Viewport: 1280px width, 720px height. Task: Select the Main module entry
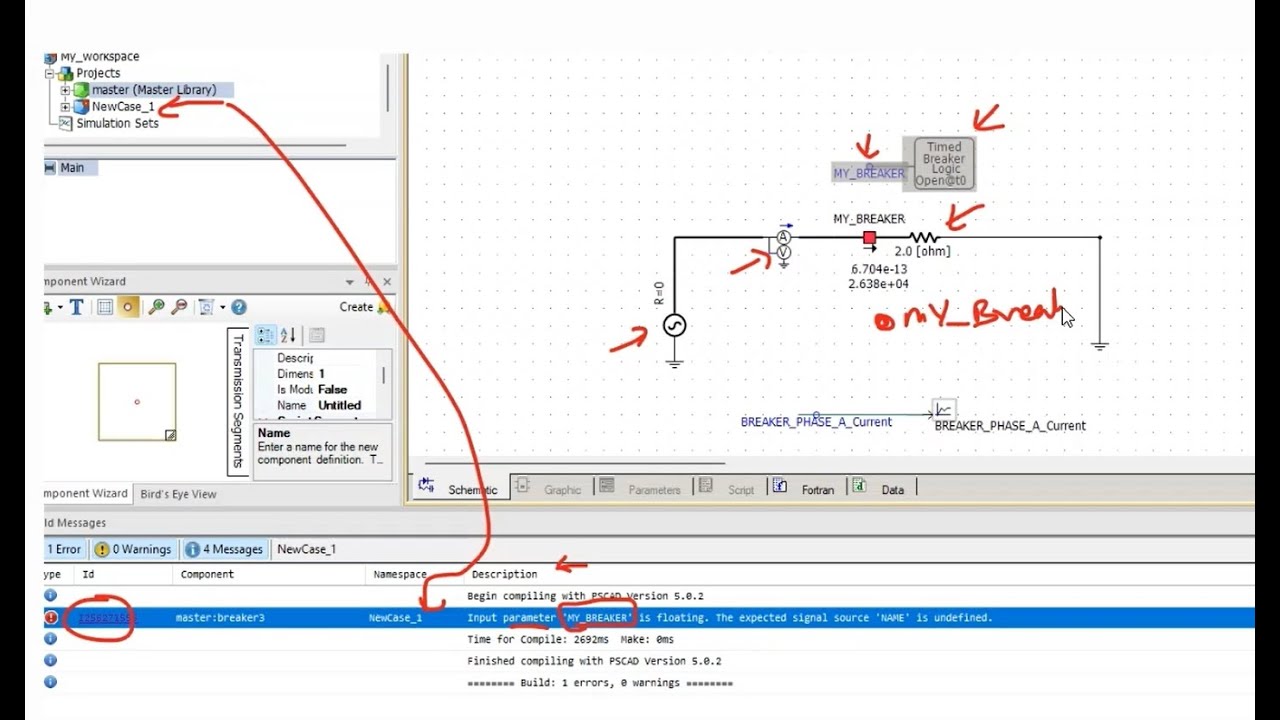point(72,168)
